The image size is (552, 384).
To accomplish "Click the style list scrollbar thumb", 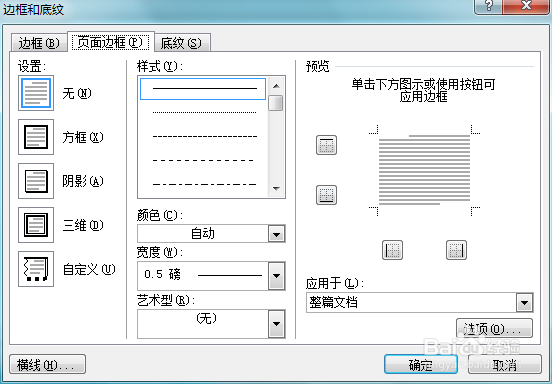I will (x=276, y=103).
